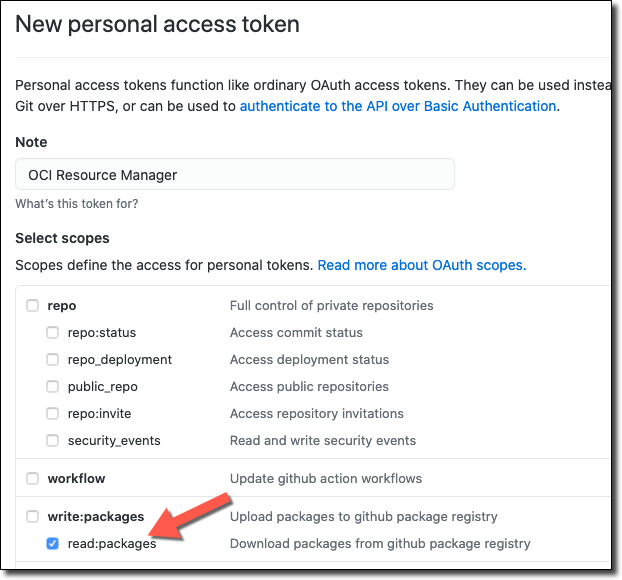Check the repo:status scope
The width and height of the screenshot is (622, 580).
coord(53,333)
